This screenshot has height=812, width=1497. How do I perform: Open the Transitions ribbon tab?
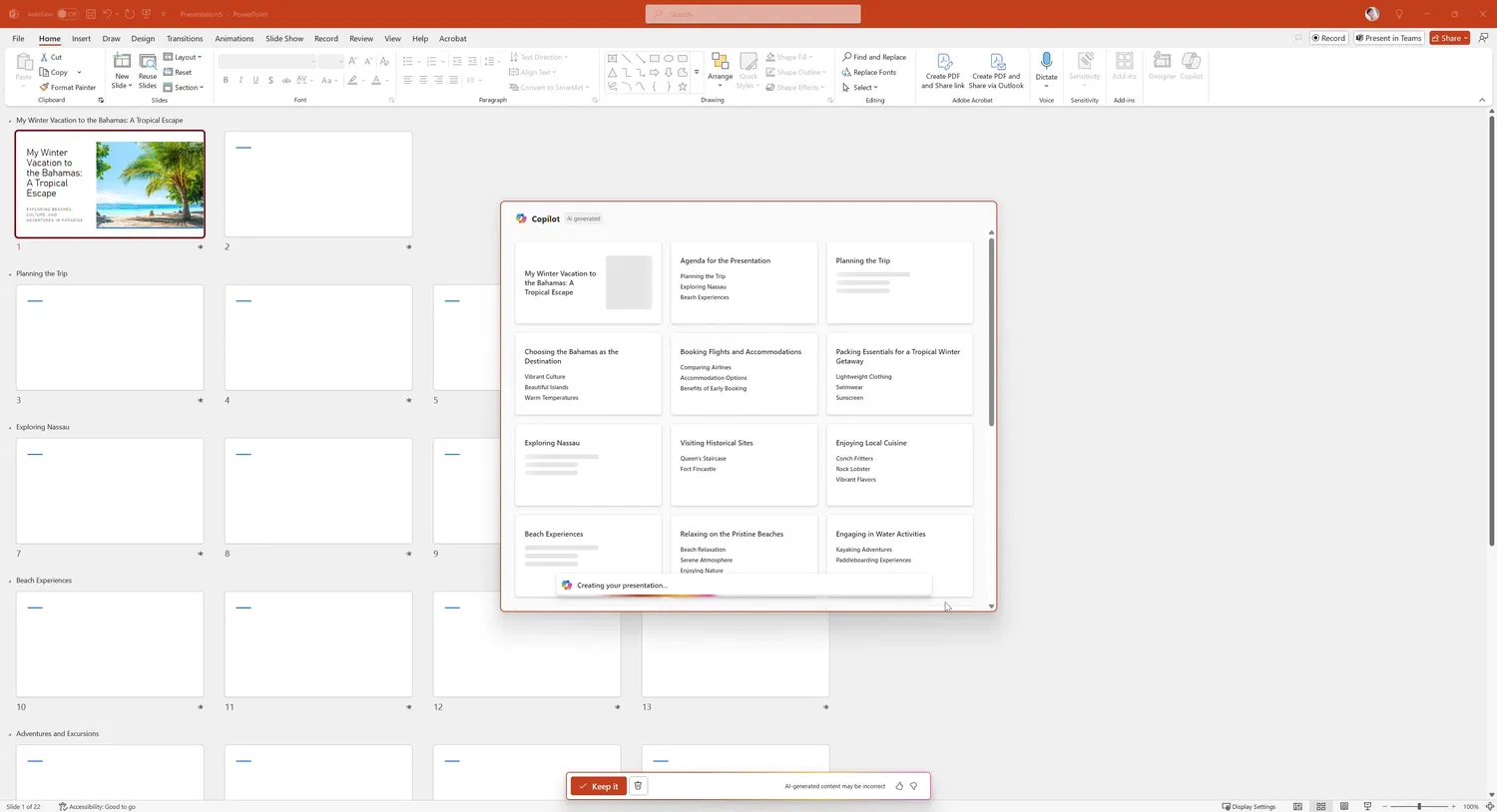(185, 39)
